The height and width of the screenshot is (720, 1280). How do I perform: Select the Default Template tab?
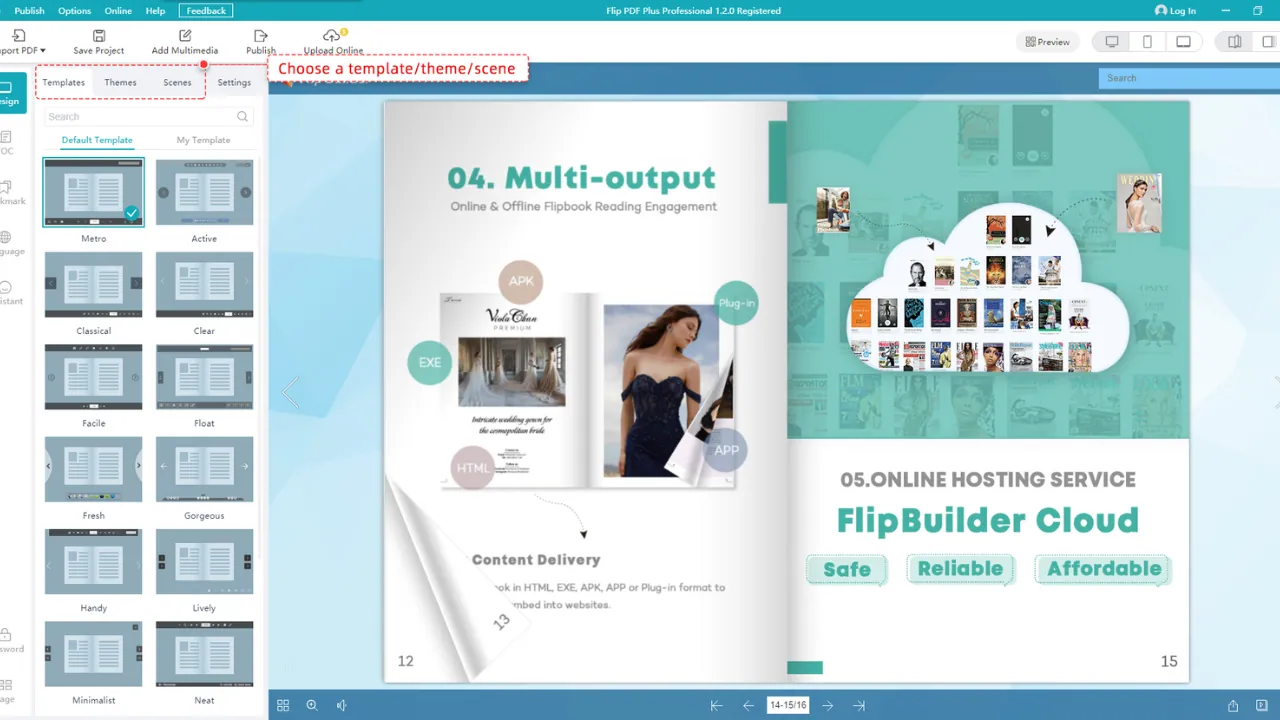pos(97,140)
